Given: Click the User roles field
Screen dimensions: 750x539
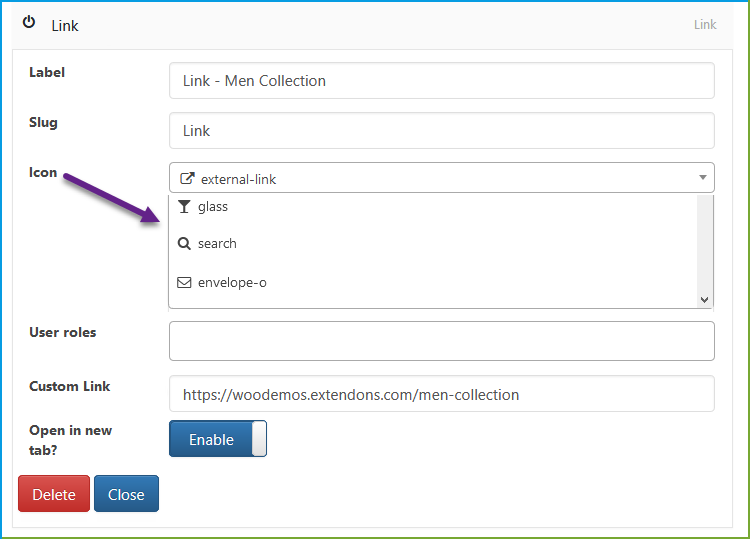Looking at the screenshot, I should pyautogui.click(x=441, y=341).
